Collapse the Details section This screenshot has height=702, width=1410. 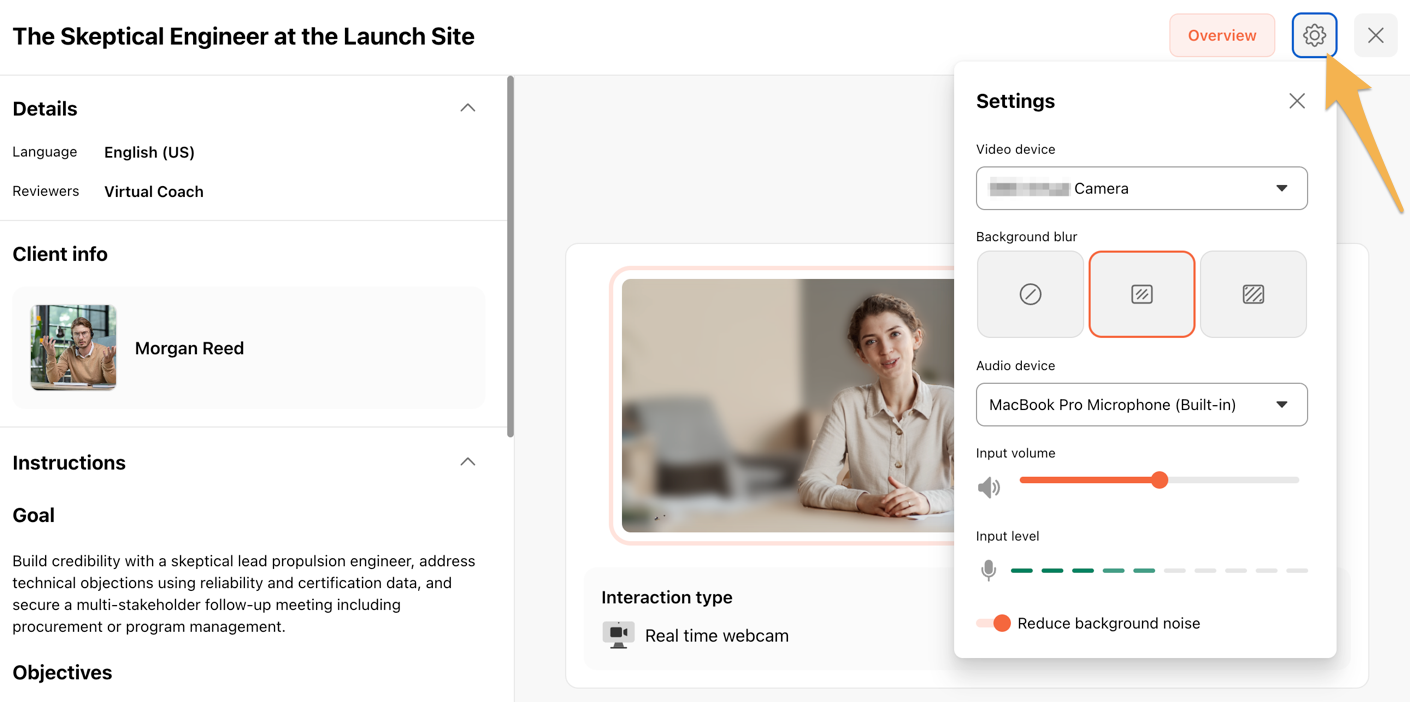[467, 108]
